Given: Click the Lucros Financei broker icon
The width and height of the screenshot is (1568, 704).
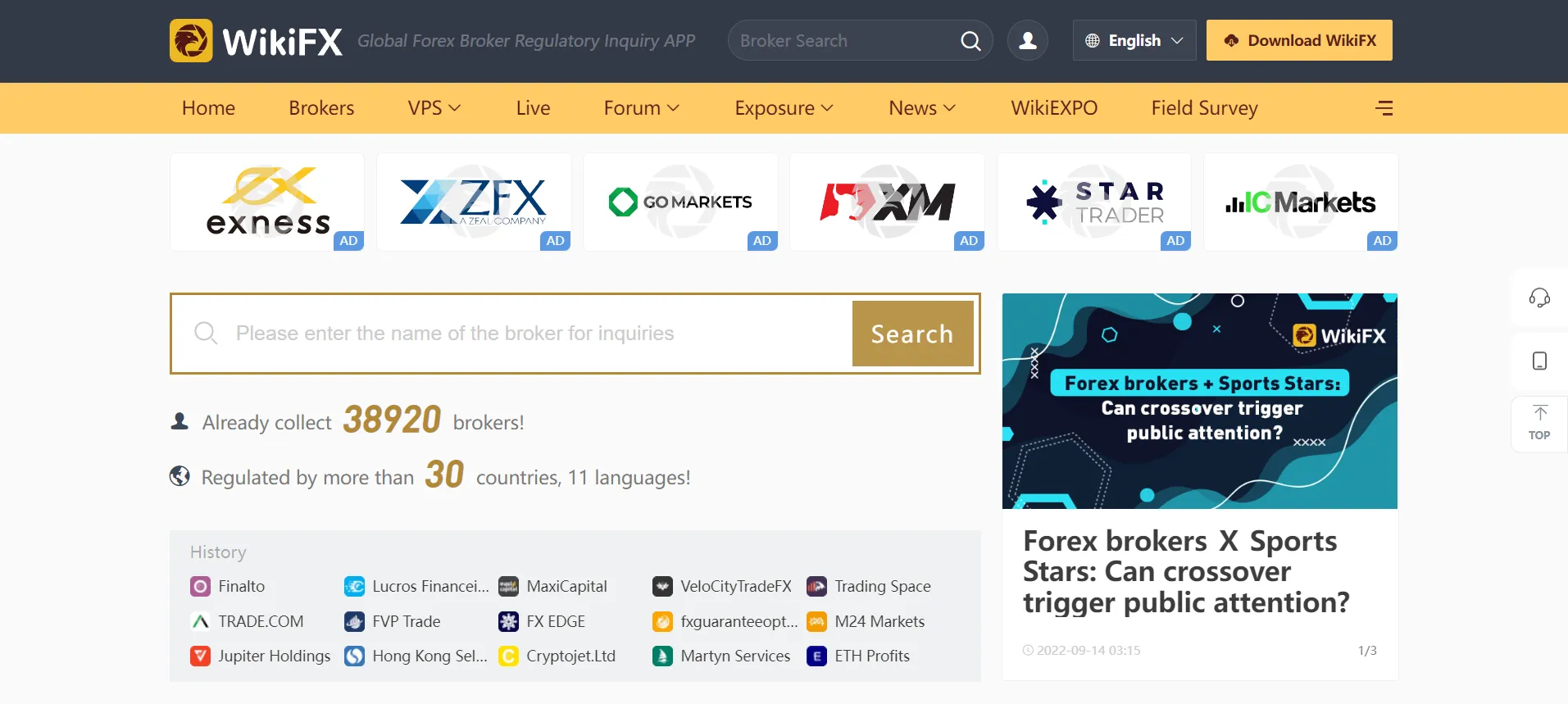Looking at the screenshot, I should pyautogui.click(x=354, y=587).
